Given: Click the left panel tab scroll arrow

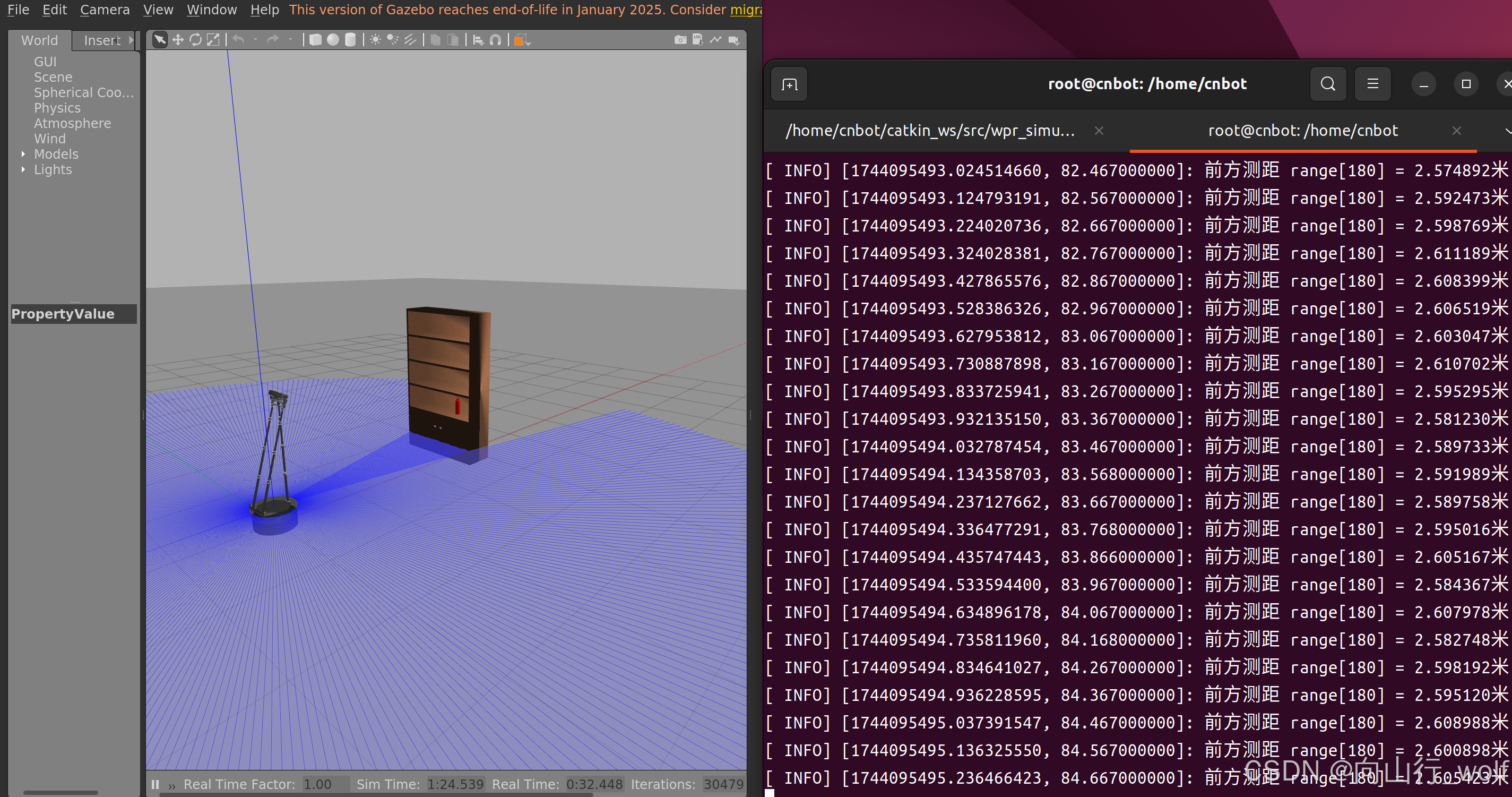Looking at the screenshot, I should 132,40.
